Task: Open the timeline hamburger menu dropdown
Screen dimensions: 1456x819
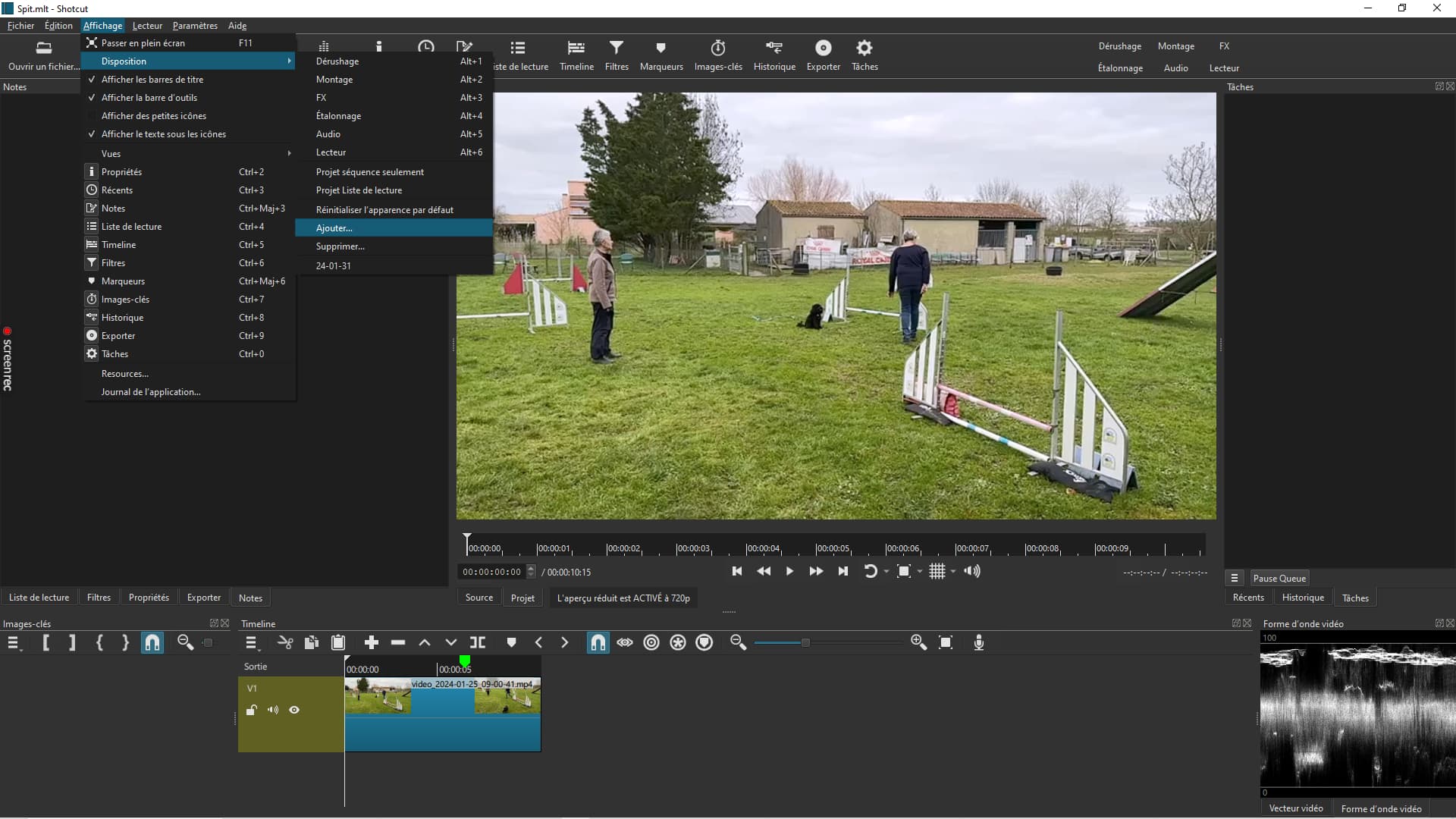Action: [252, 643]
